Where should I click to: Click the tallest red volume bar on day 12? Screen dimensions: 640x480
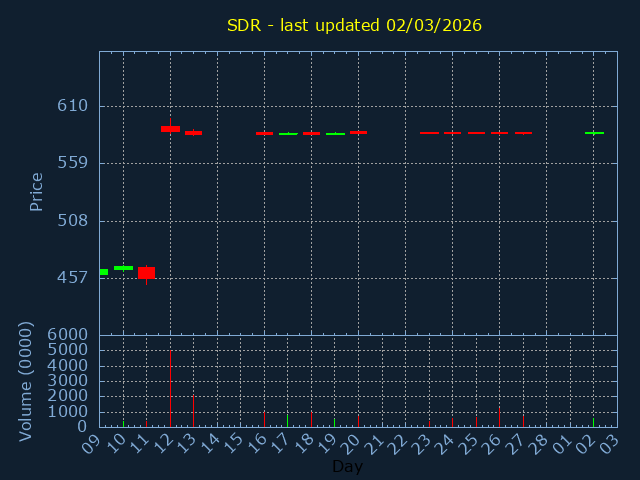tap(170, 388)
